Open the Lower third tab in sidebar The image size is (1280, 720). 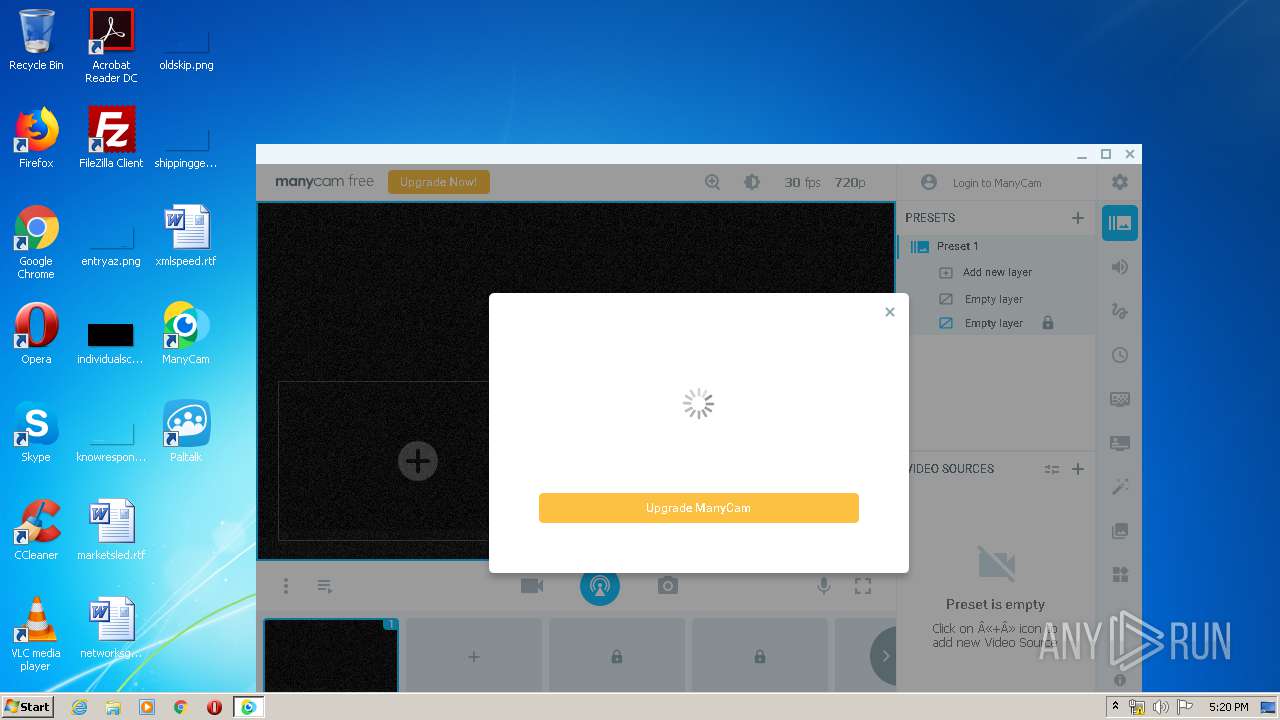pyautogui.click(x=1120, y=443)
